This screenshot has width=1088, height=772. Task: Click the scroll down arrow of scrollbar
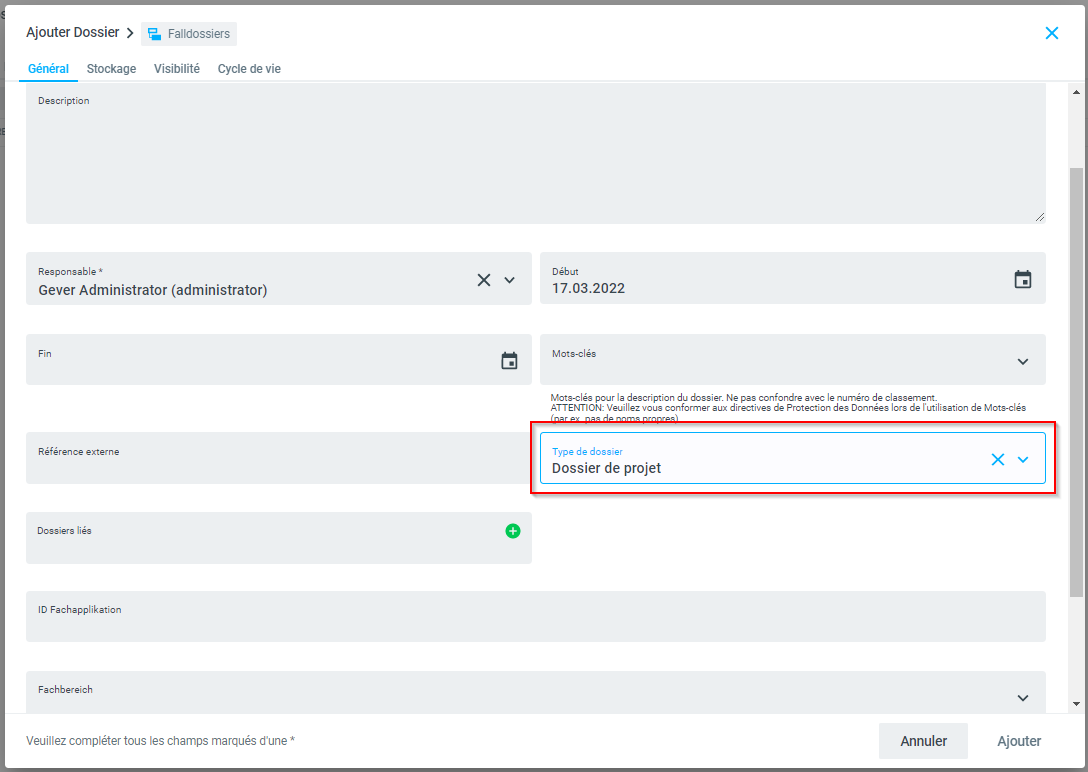click(1076, 704)
